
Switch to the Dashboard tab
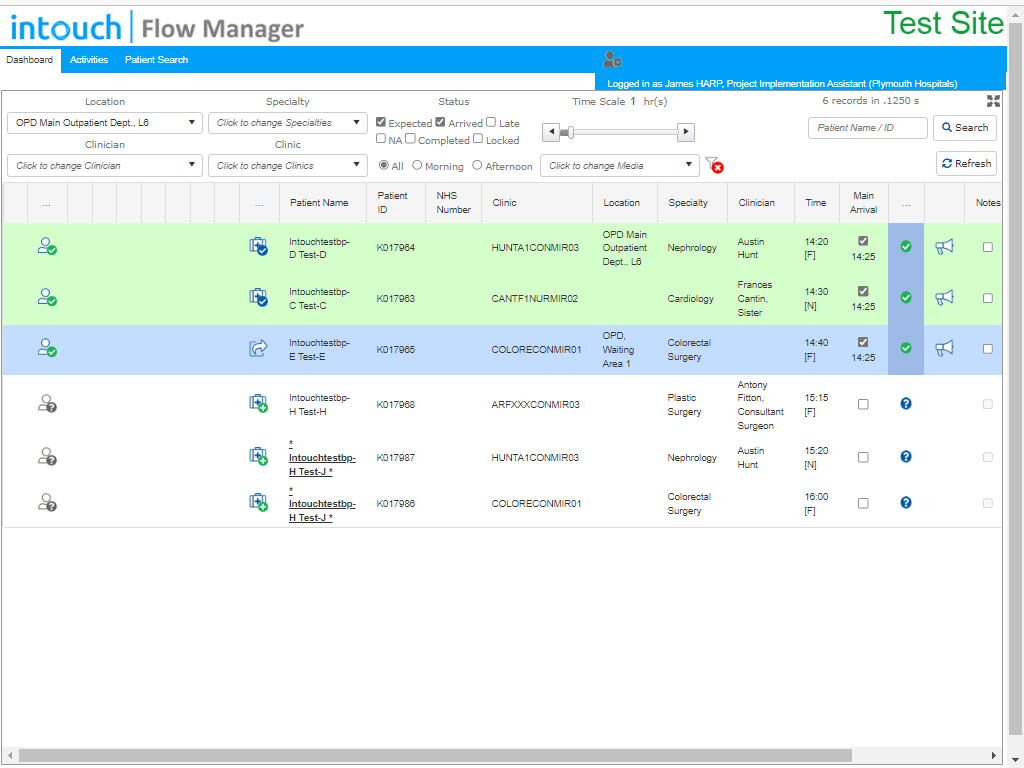coord(30,59)
